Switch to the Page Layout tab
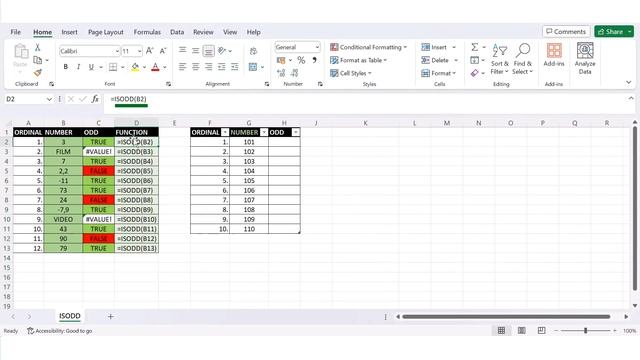The height and width of the screenshot is (360, 640). (106, 32)
